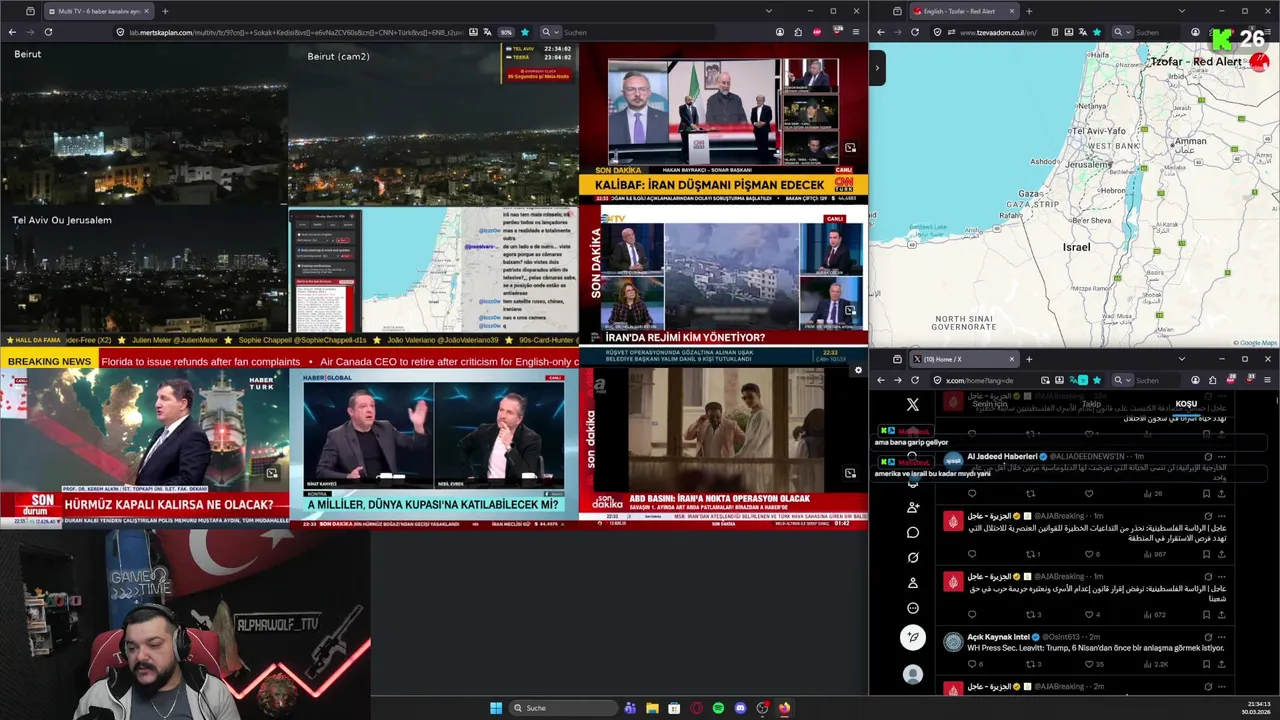Screen dimensions: 1280x720
Task: Launch Spotify from the taskbar
Action: point(718,708)
